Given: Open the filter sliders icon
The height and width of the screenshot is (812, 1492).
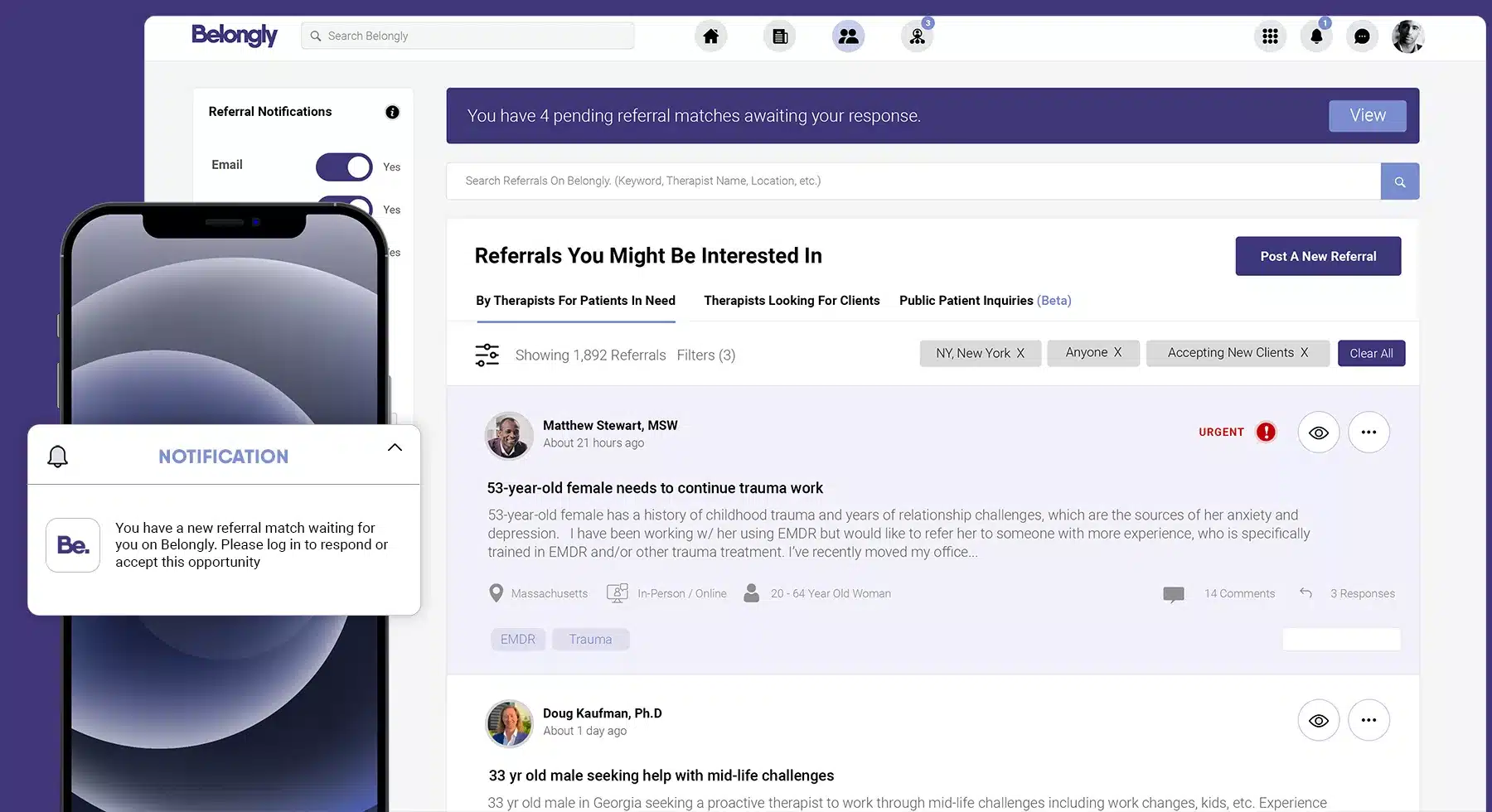Looking at the screenshot, I should [487, 355].
